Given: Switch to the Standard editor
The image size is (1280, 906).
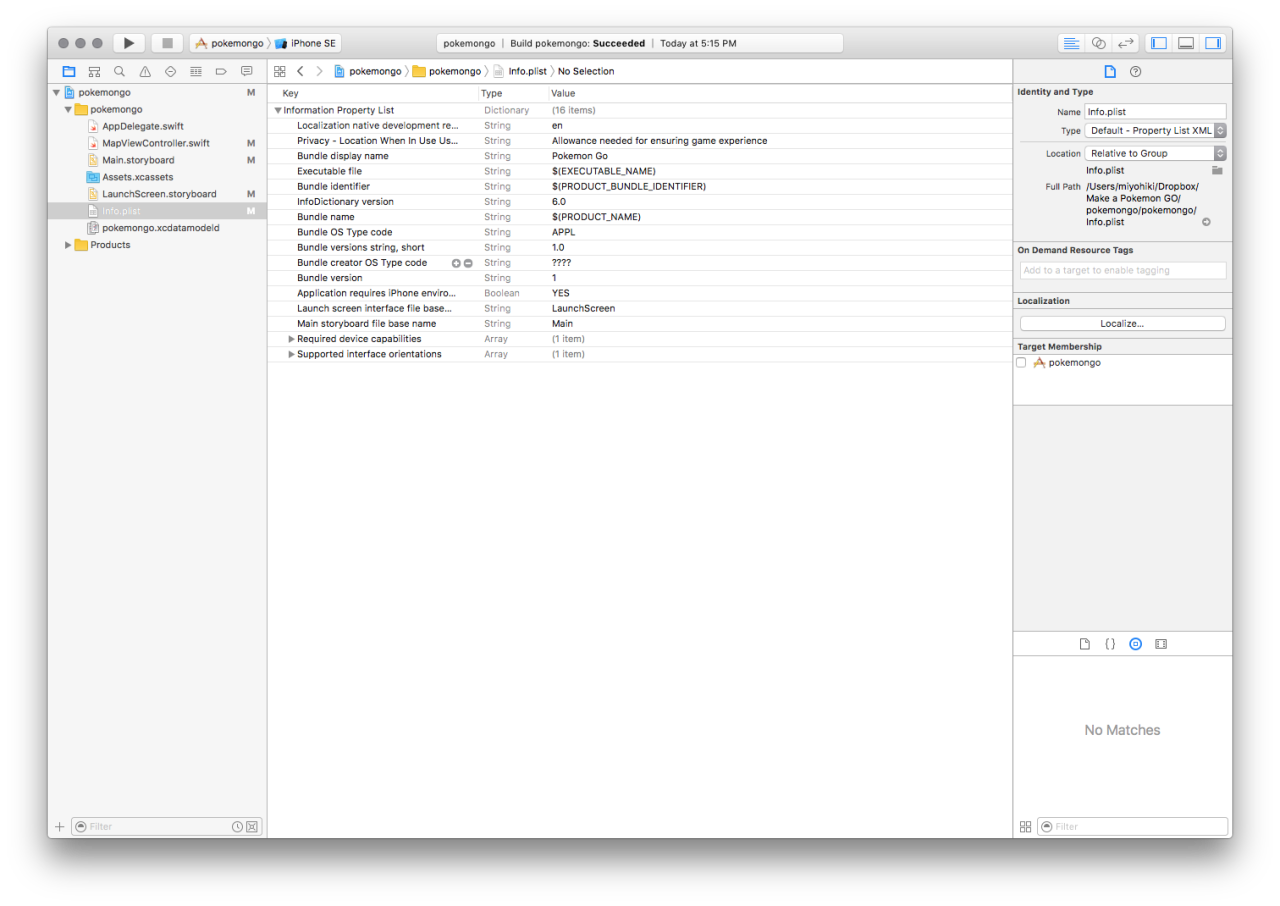Looking at the screenshot, I should pos(1071,43).
